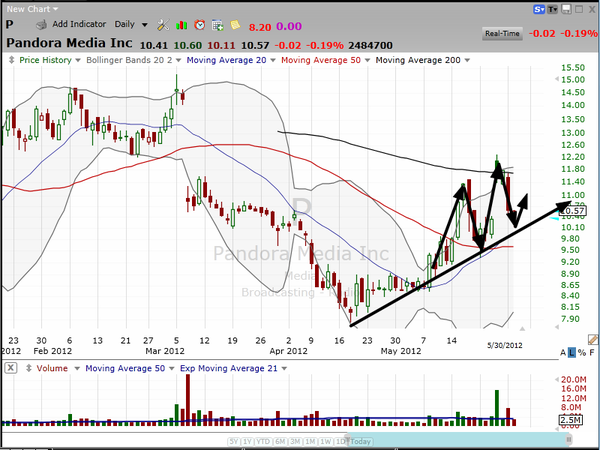The width and height of the screenshot is (600, 450).
Task: Click the Today button on the timeline
Action: tap(360, 442)
